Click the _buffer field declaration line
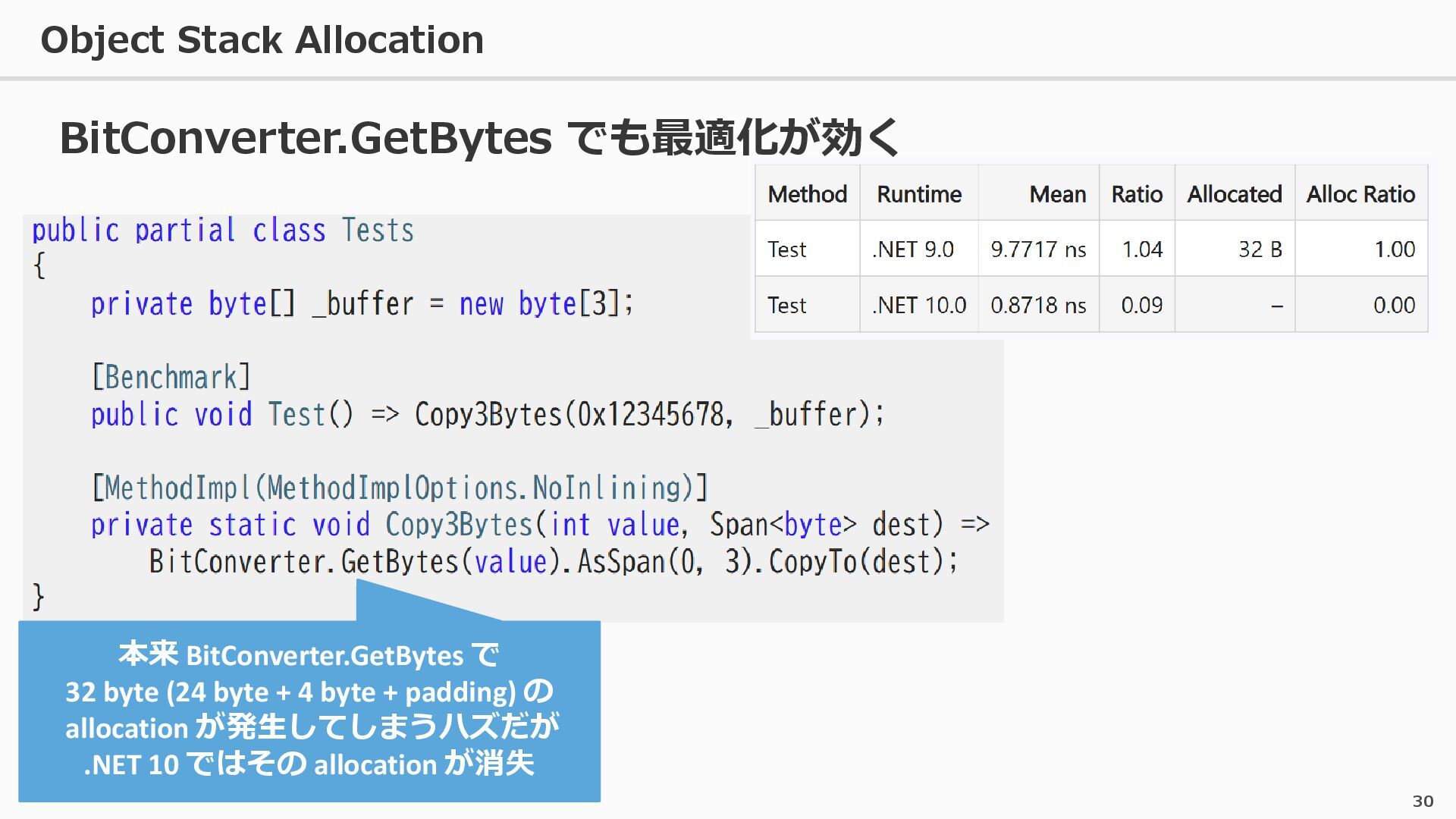Image resolution: width=1456 pixels, height=819 pixels. (x=362, y=304)
